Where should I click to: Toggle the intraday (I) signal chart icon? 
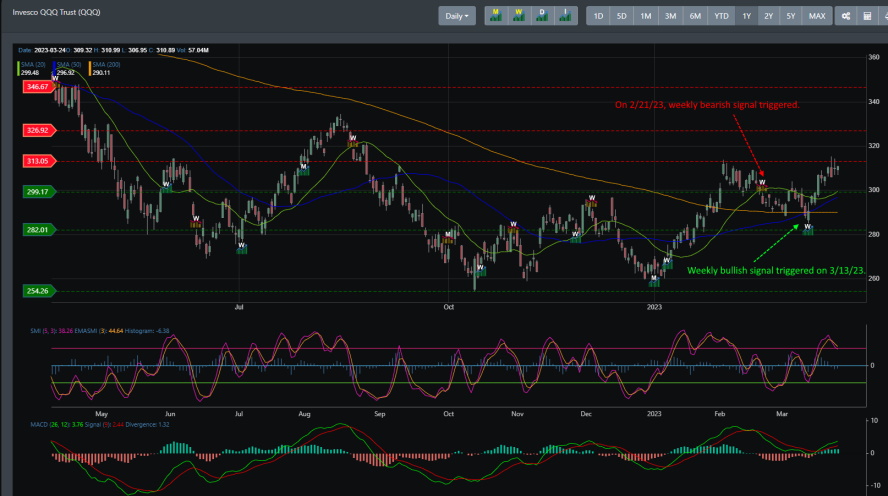pyautogui.click(x=565, y=16)
